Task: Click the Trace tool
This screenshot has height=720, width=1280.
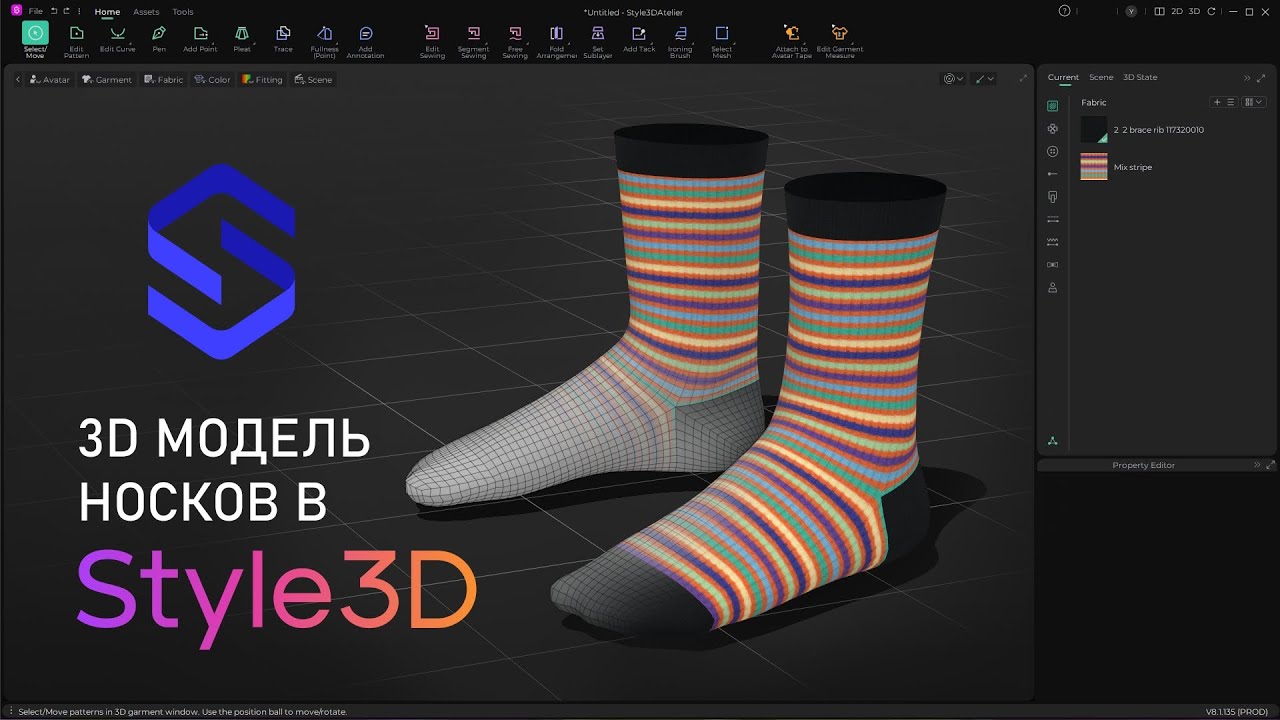Action: point(283,39)
